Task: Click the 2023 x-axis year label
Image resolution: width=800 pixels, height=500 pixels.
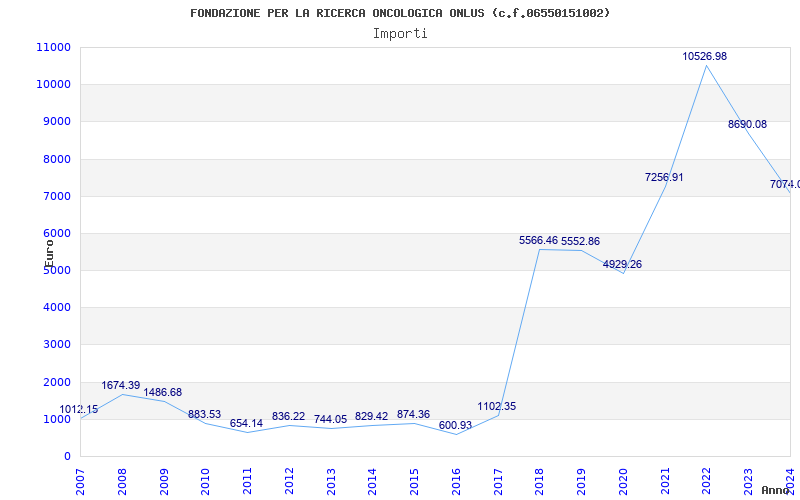Action: point(748,482)
